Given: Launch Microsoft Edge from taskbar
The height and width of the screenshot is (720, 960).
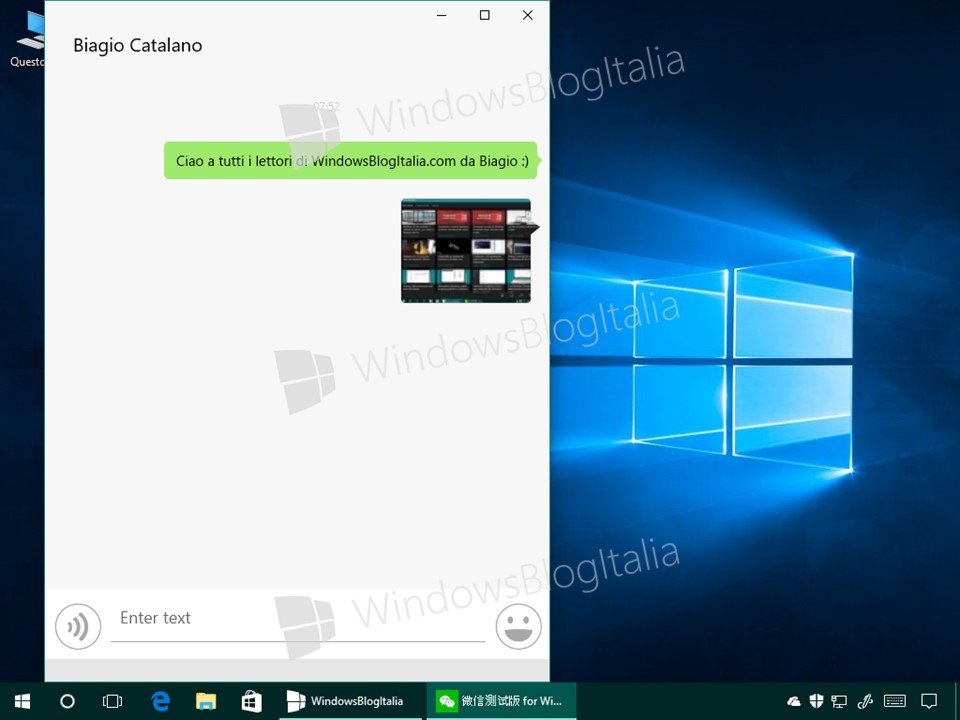Looking at the screenshot, I should coord(160,701).
